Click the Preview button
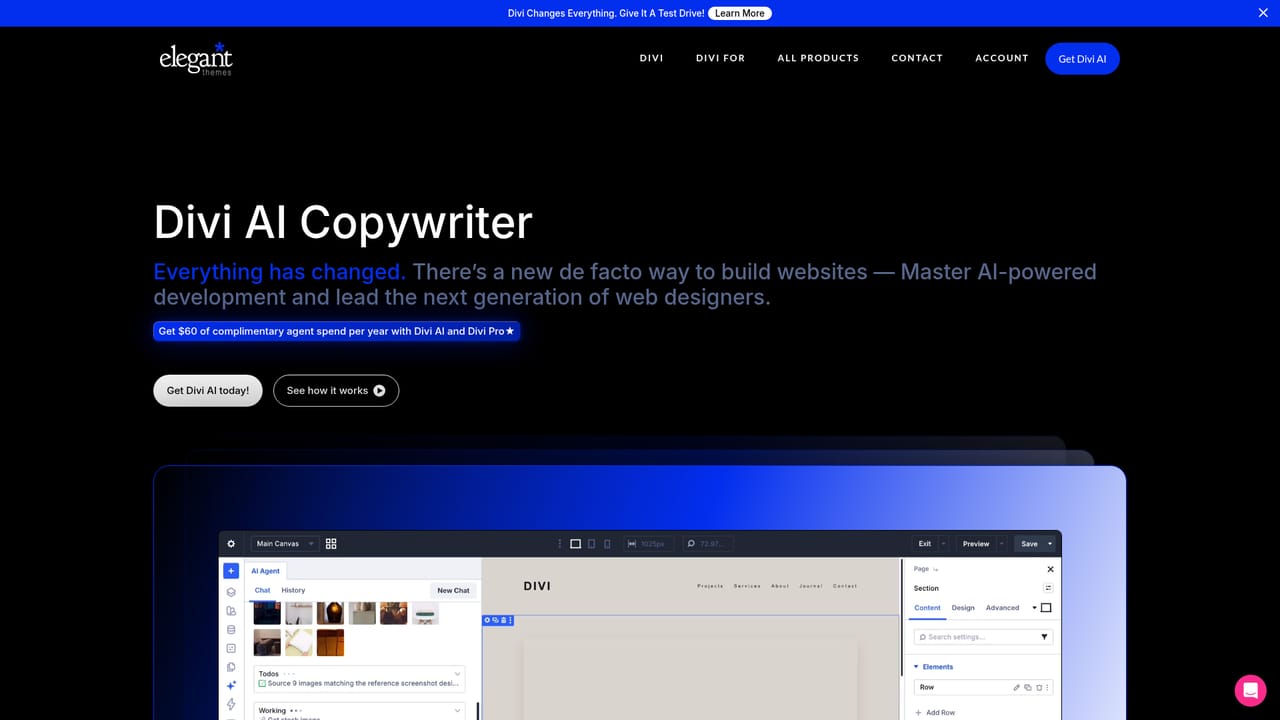 (x=976, y=544)
